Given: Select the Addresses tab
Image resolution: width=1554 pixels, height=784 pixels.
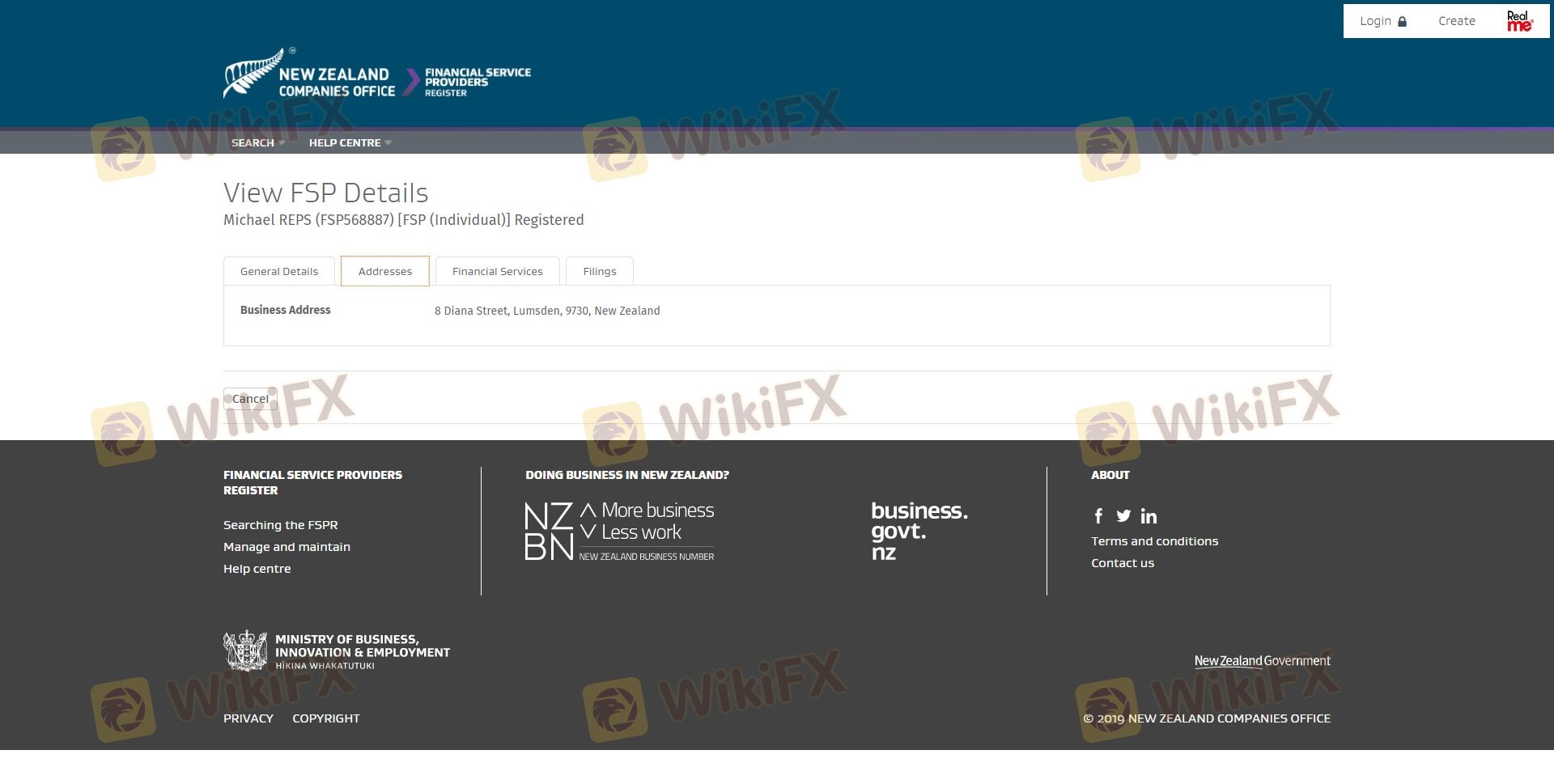Looking at the screenshot, I should tap(385, 272).
